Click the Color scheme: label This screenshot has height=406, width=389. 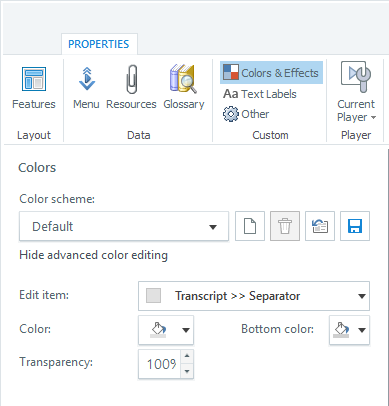pos(57,199)
